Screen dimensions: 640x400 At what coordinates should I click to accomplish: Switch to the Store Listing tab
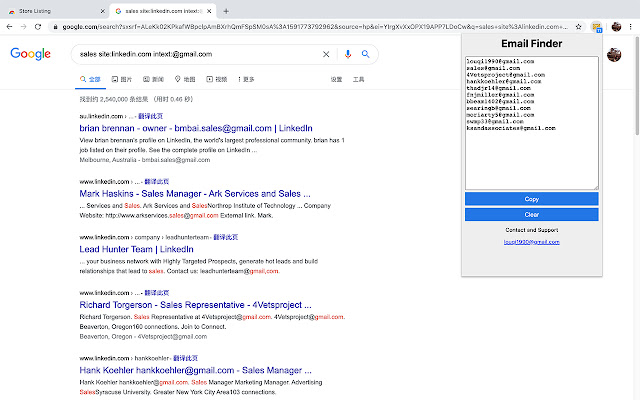pyautogui.click(x=55, y=11)
